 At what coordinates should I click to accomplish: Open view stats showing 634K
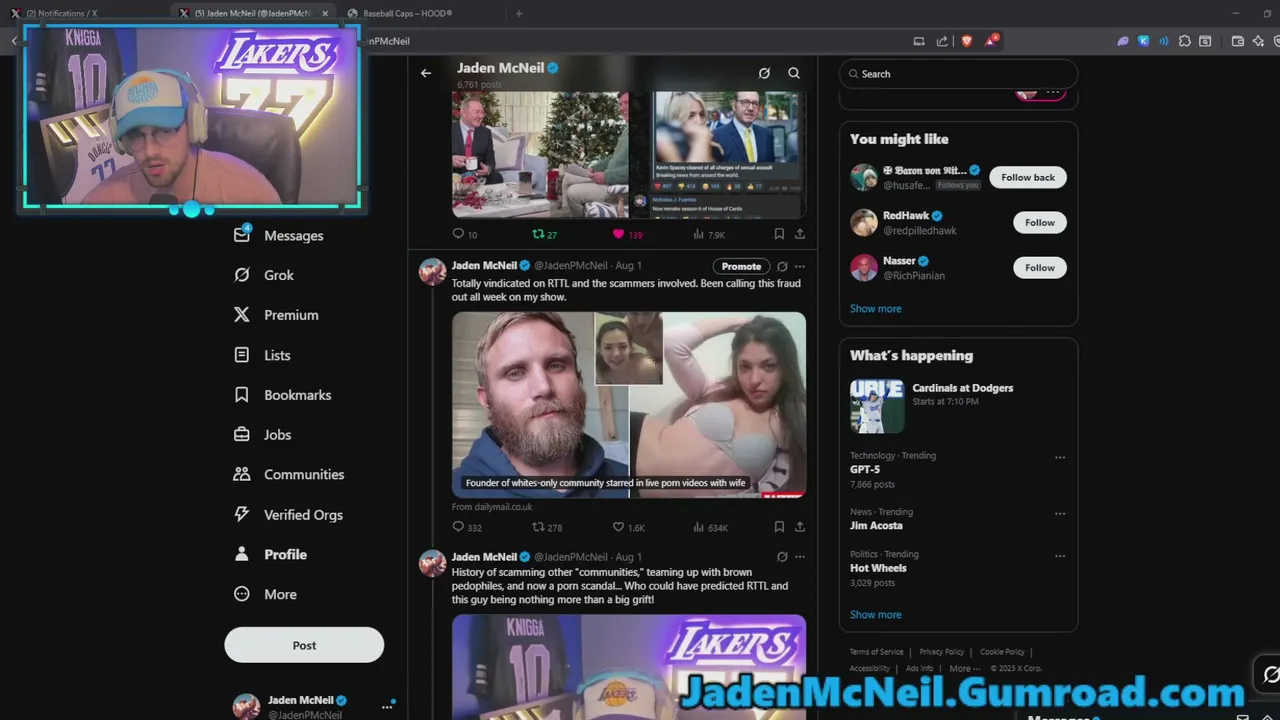(710, 527)
